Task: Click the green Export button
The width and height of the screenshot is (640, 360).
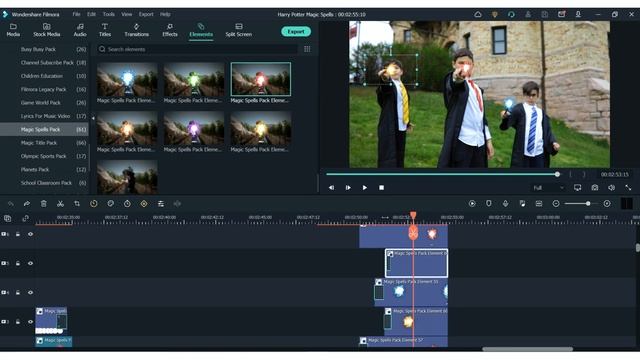Action: tap(296, 31)
